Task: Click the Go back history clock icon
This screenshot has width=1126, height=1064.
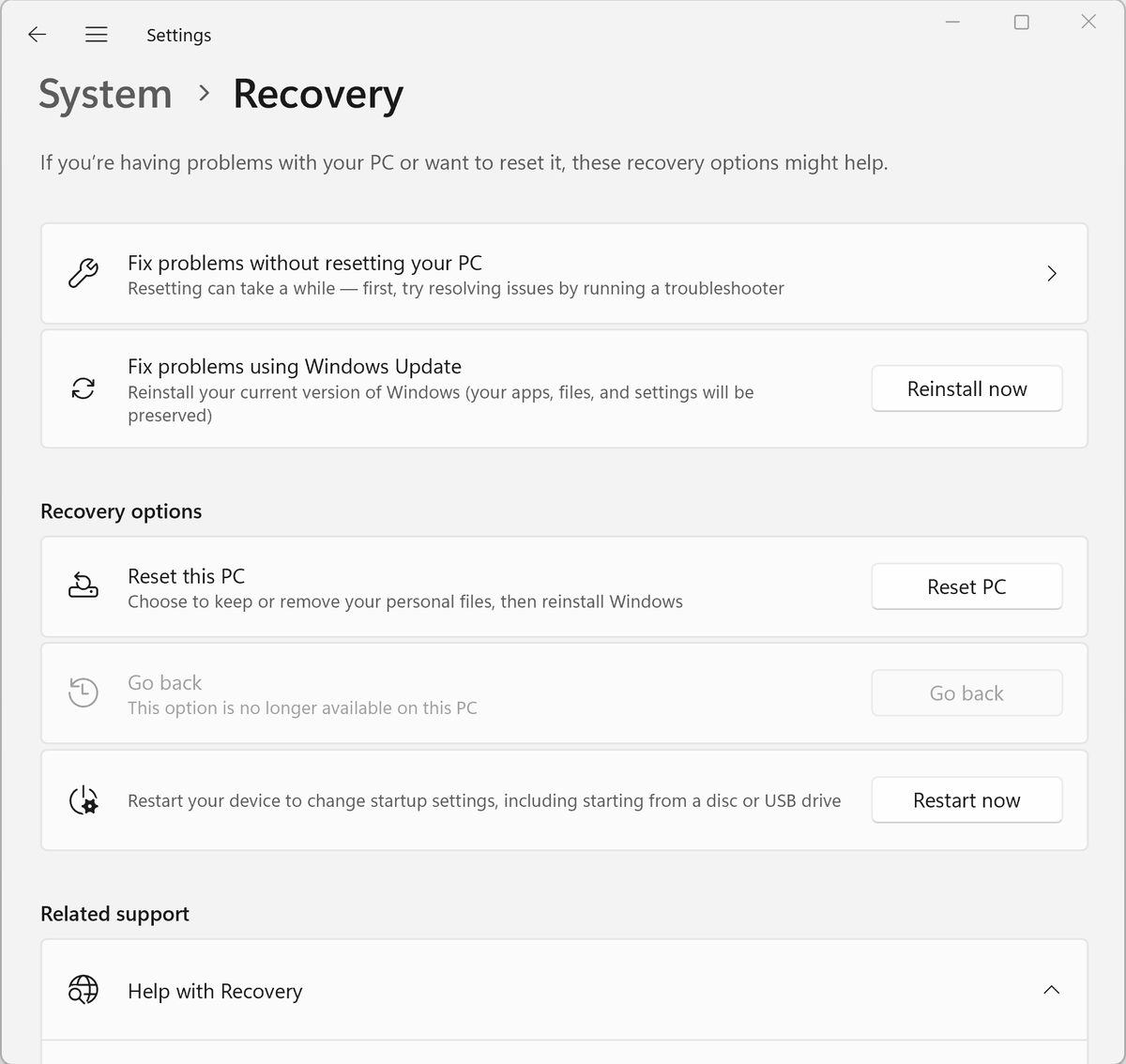Action: (x=83, y=692)
